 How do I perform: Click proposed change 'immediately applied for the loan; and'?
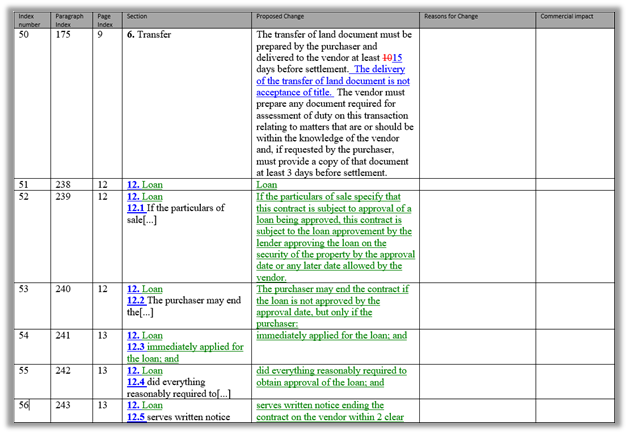332,336
